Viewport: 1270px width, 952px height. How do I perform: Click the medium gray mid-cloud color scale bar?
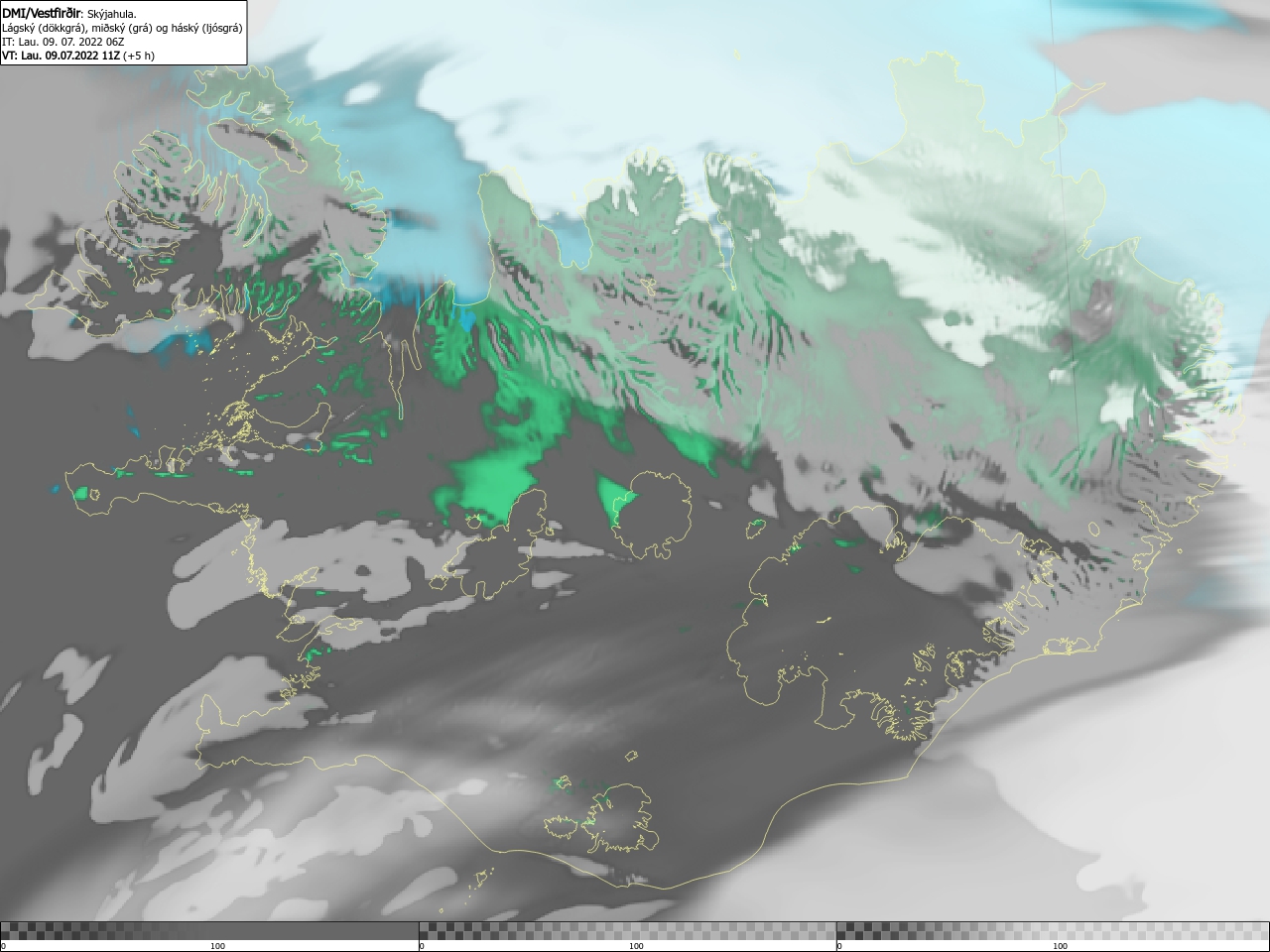tap(627, 930)
